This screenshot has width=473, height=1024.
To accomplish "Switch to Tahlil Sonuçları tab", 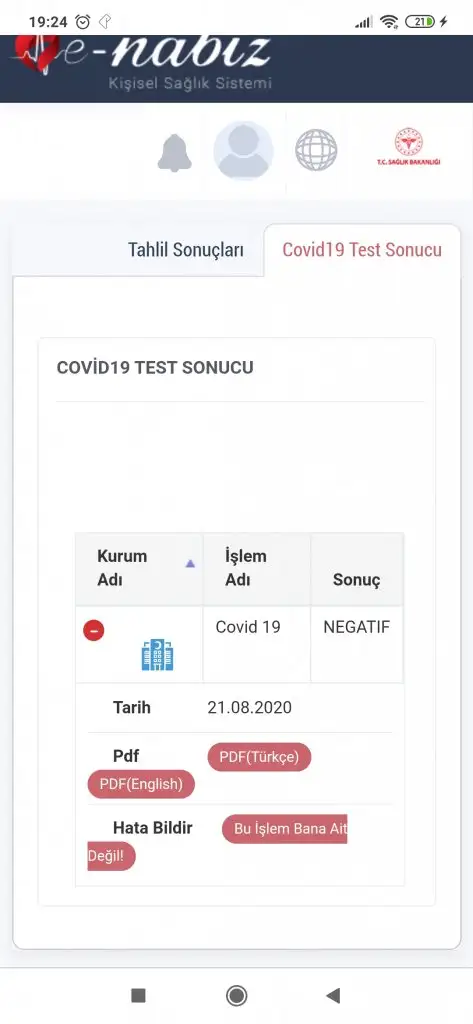I will click(x=186, y=250).
